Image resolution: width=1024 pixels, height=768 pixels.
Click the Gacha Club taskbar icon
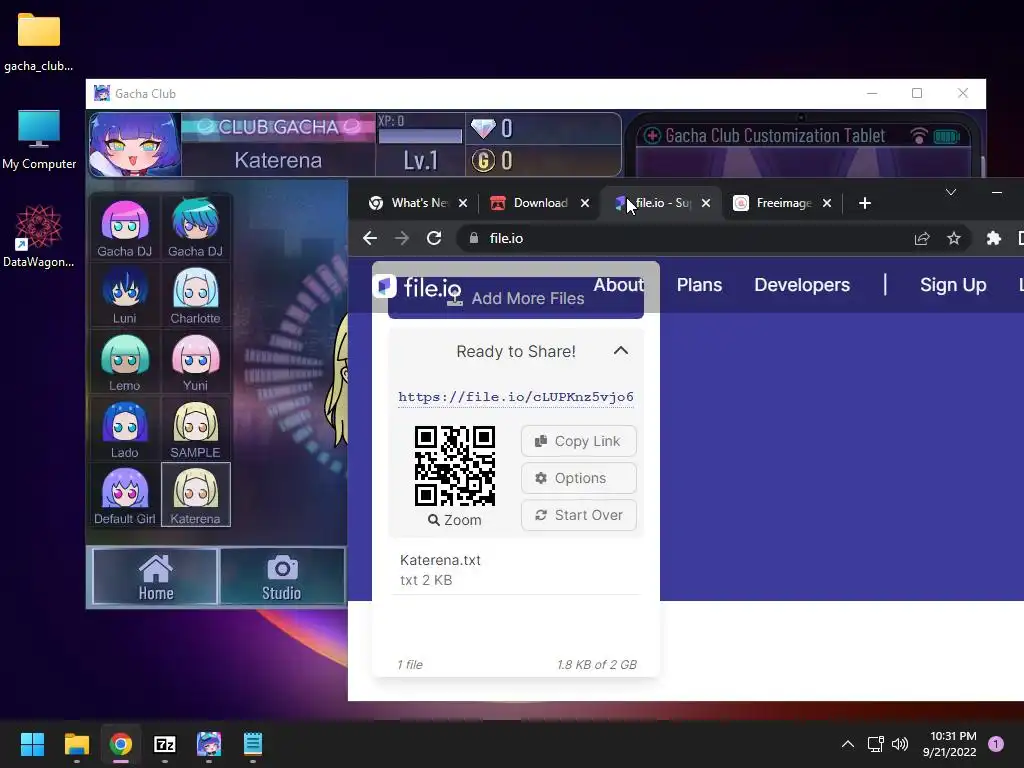click(209, 744)
